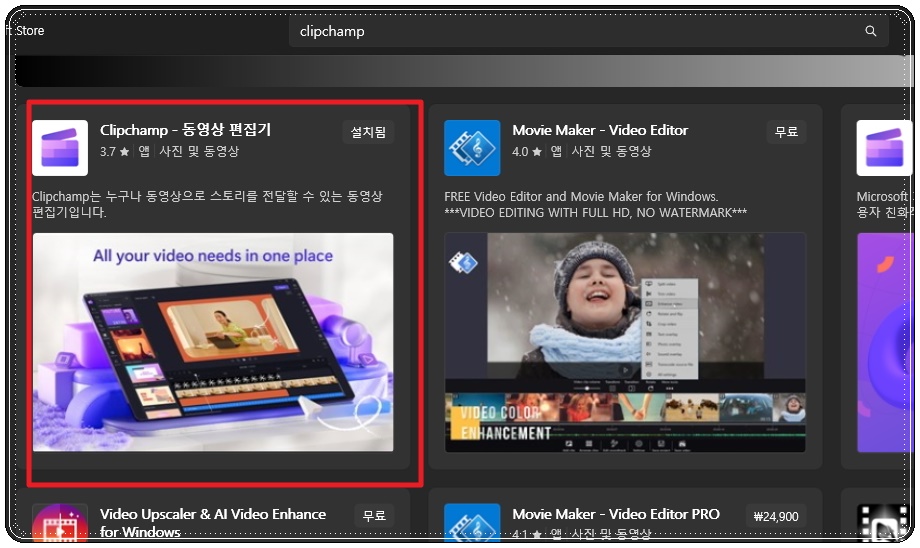Open the Clipchamp app icon

click(x=60, y=148)
